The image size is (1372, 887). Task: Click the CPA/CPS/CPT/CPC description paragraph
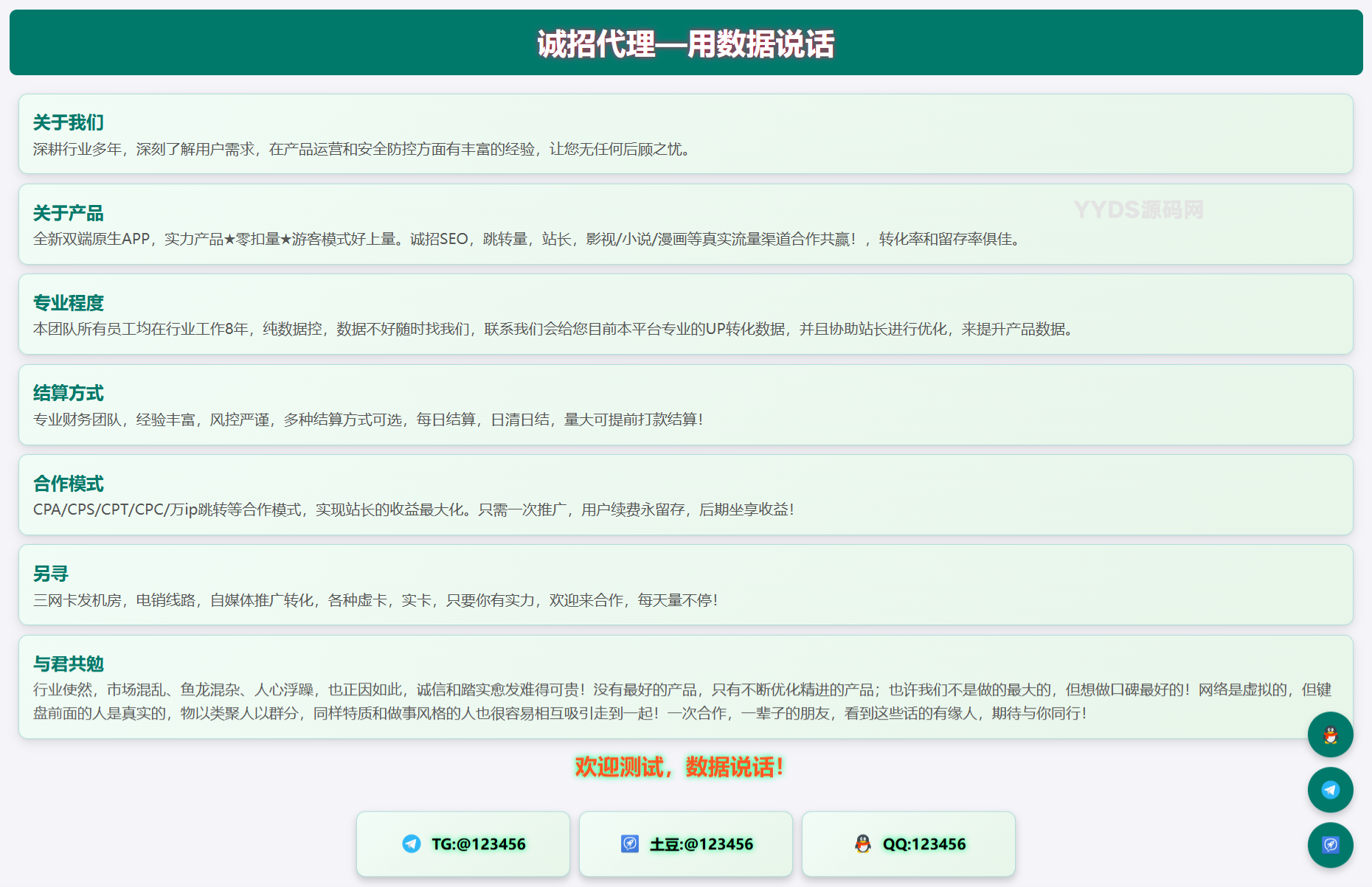click(x=413, y=509)
